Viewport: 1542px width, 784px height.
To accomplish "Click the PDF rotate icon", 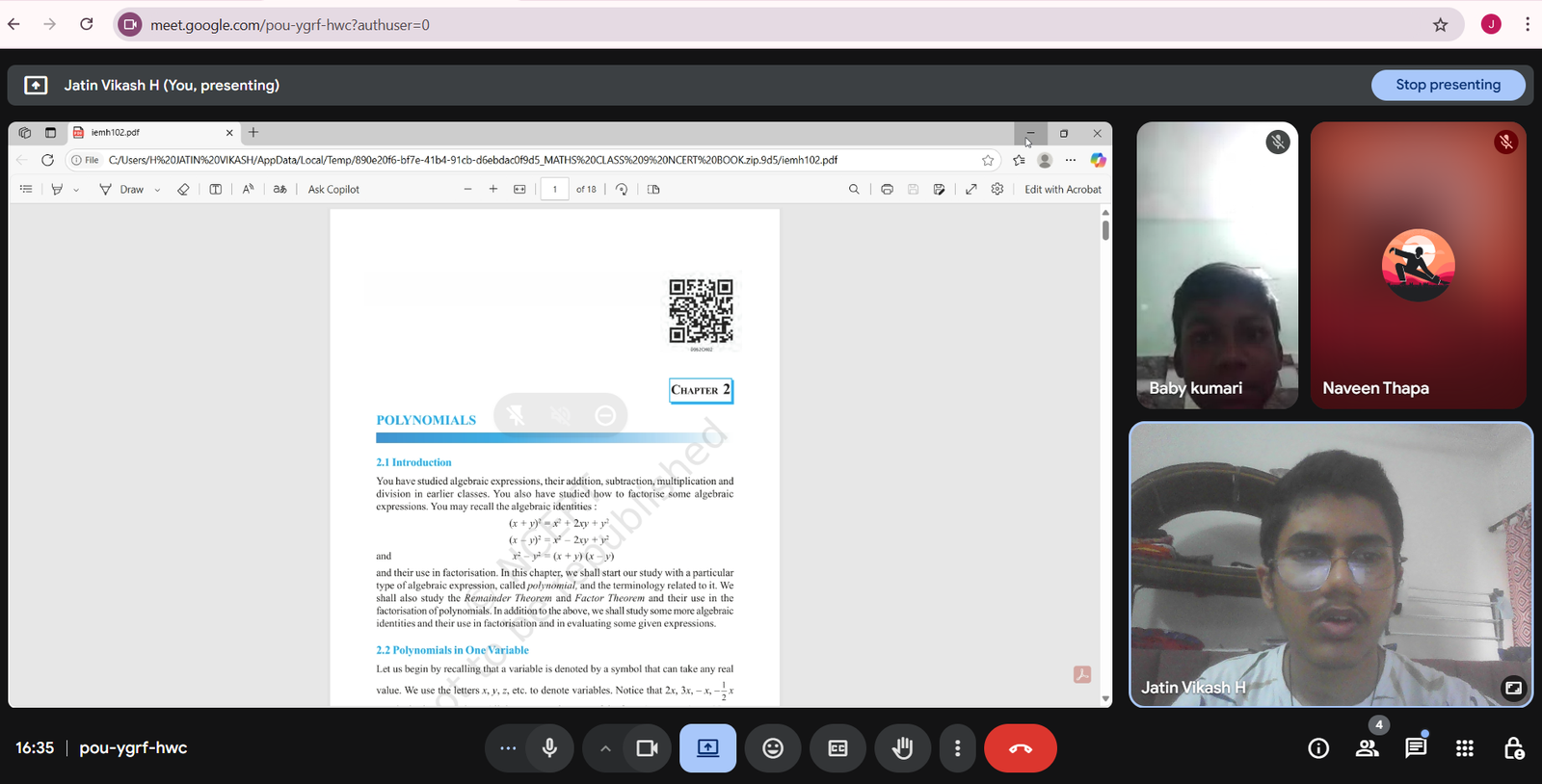I will click(622, 190).
